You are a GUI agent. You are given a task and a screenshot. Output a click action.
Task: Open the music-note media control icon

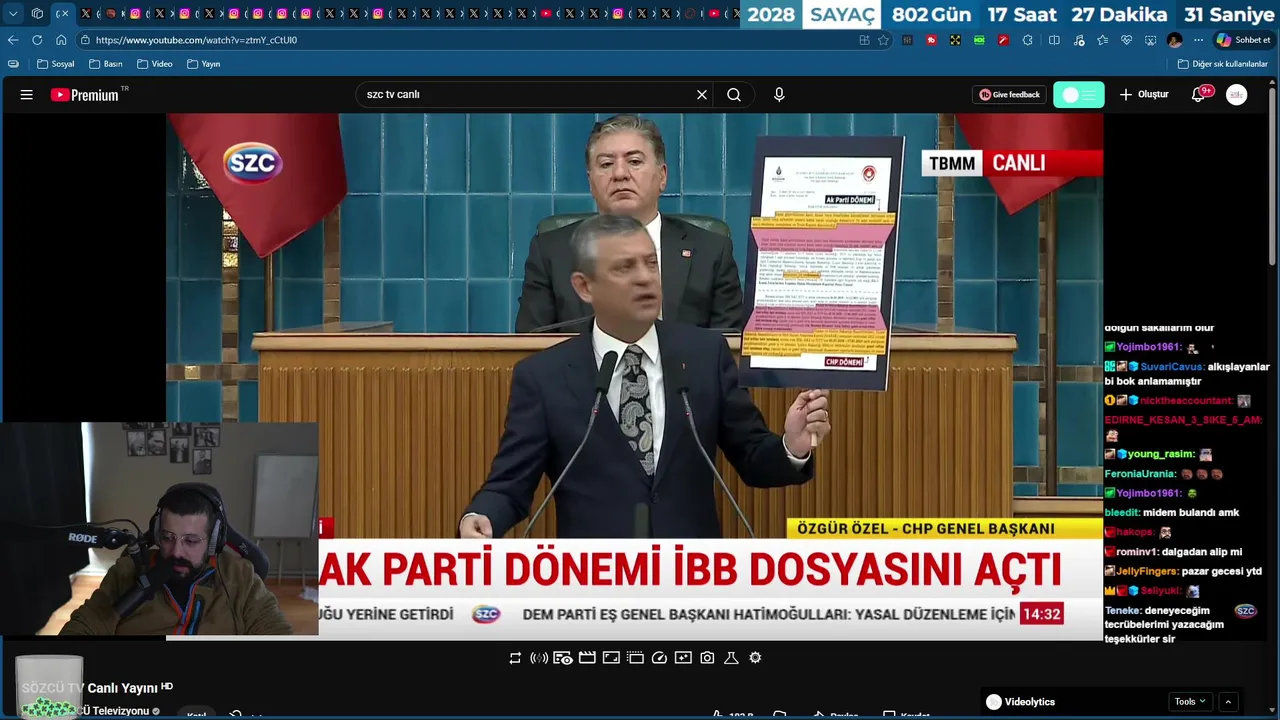1078,40
